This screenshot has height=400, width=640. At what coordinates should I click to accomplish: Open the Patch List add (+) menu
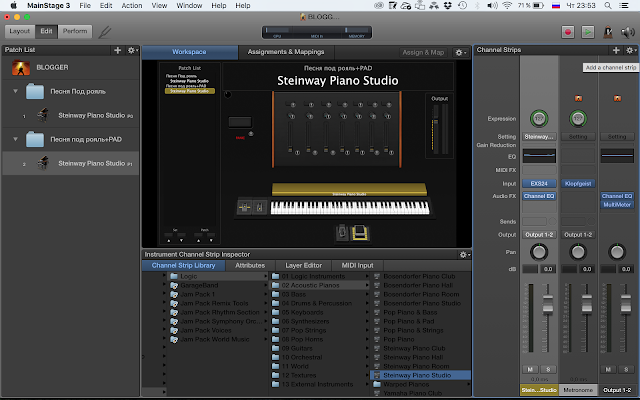pyautogui.click(x=117, y=50)
